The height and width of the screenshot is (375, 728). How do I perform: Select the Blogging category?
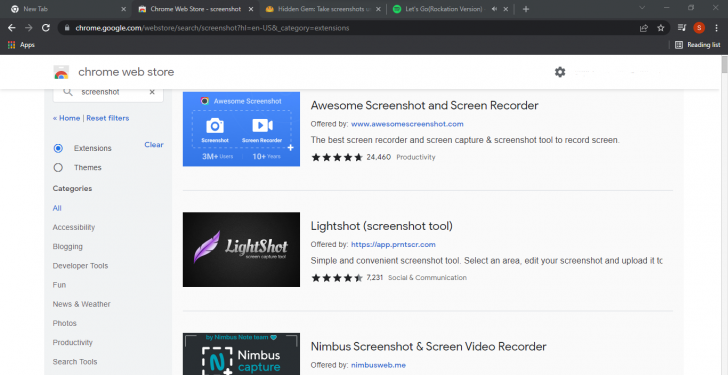click(68, 246)
